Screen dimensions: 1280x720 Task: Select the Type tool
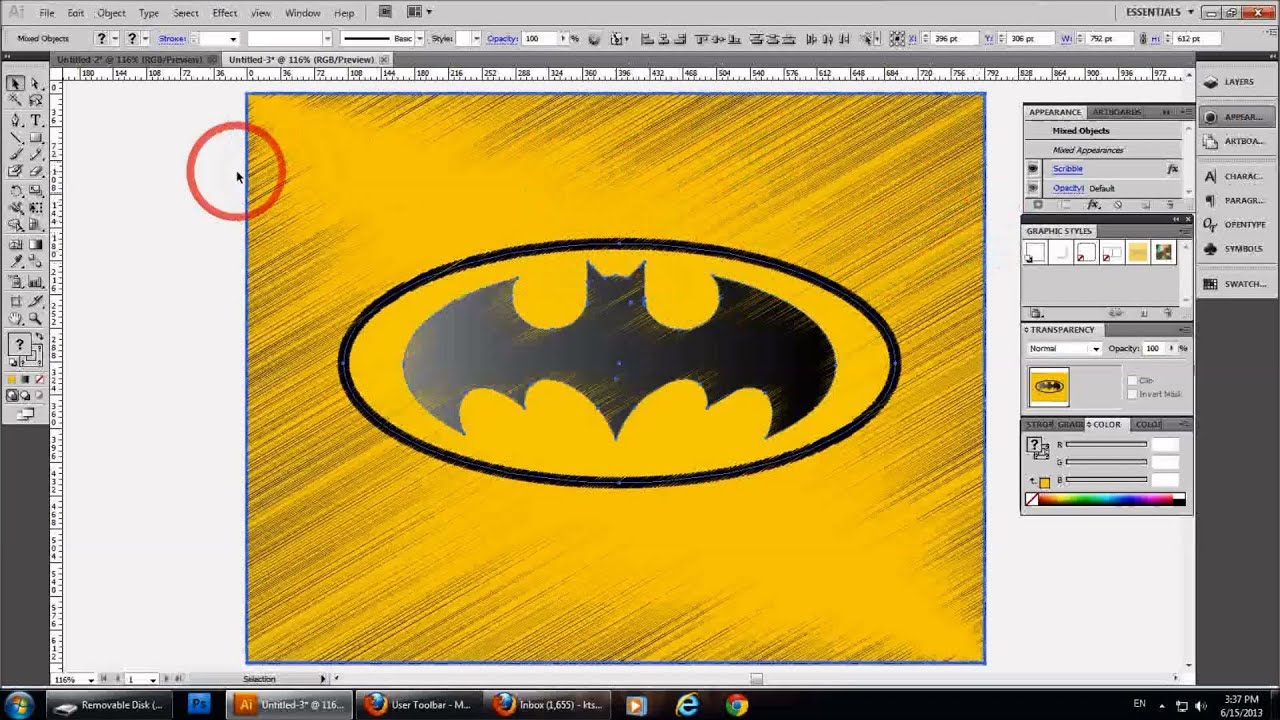pyautogui.click(x=35, y=120)
